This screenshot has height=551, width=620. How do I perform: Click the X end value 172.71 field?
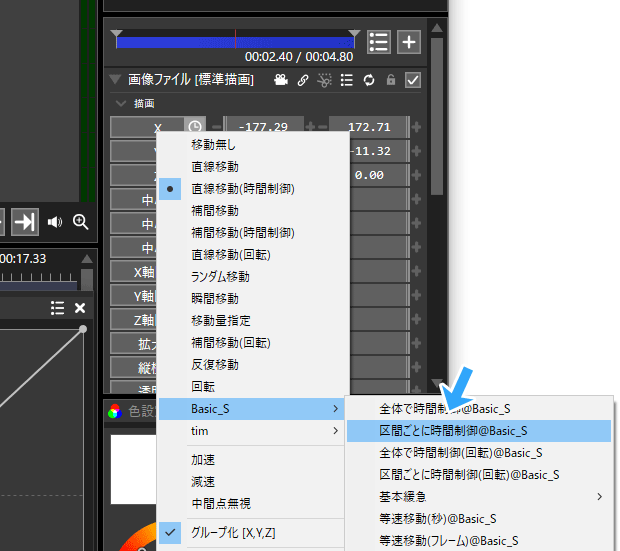click(x=369, y=127)
